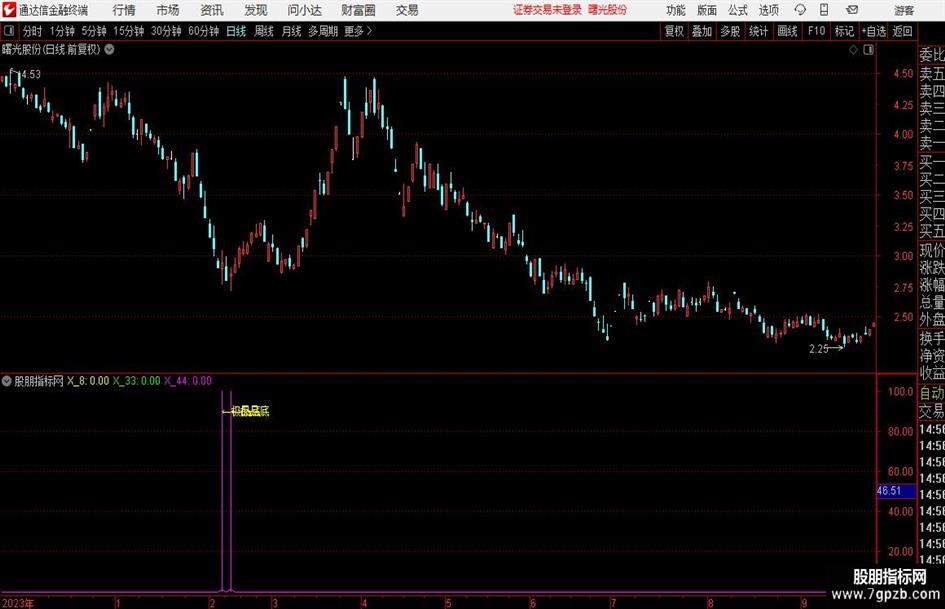Select the 周线 weekly period tab
This screenshot has width=945, height=609.
(264, 31)
